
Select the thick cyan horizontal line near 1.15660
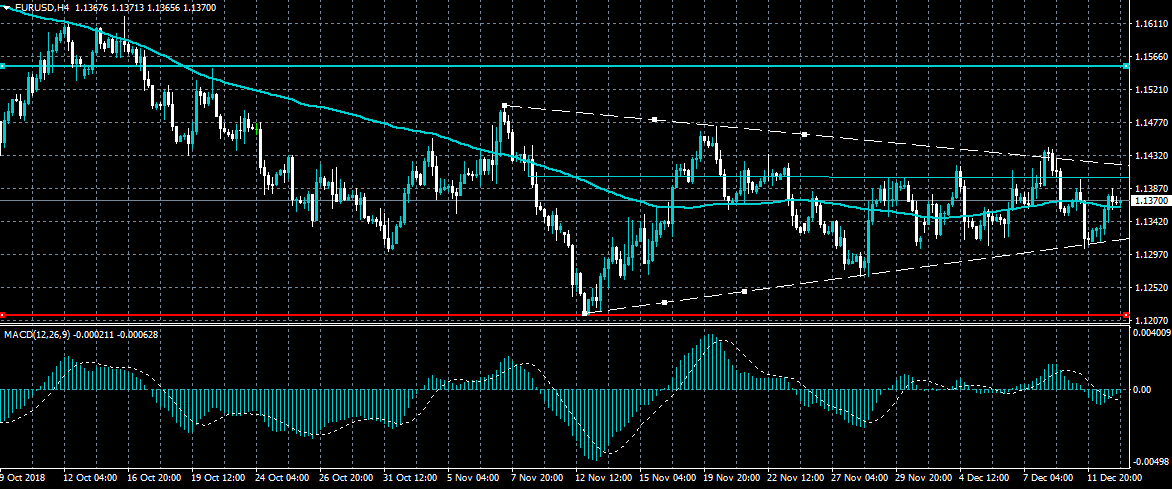564,66
